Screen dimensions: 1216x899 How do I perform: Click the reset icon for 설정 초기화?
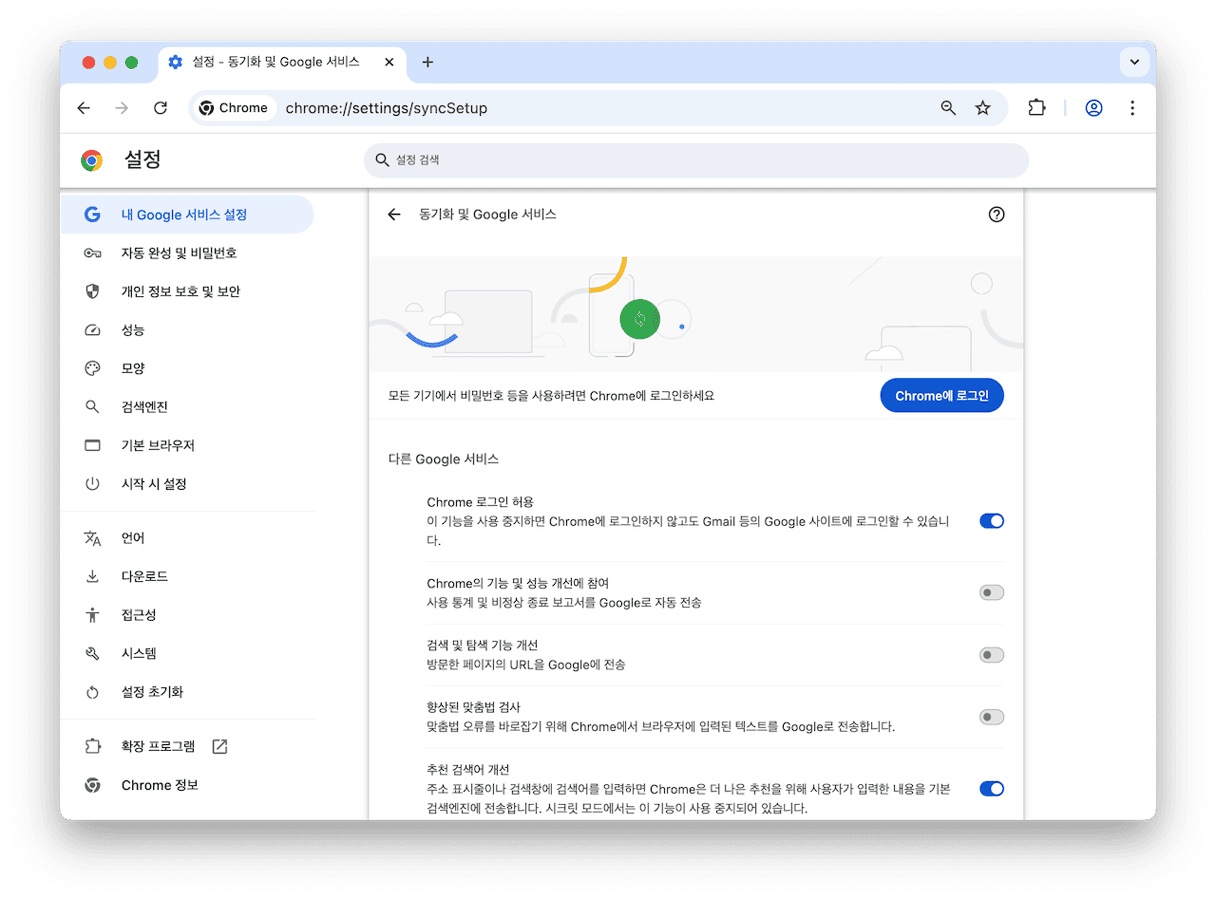pyautogui.click(x=92, y=692)
